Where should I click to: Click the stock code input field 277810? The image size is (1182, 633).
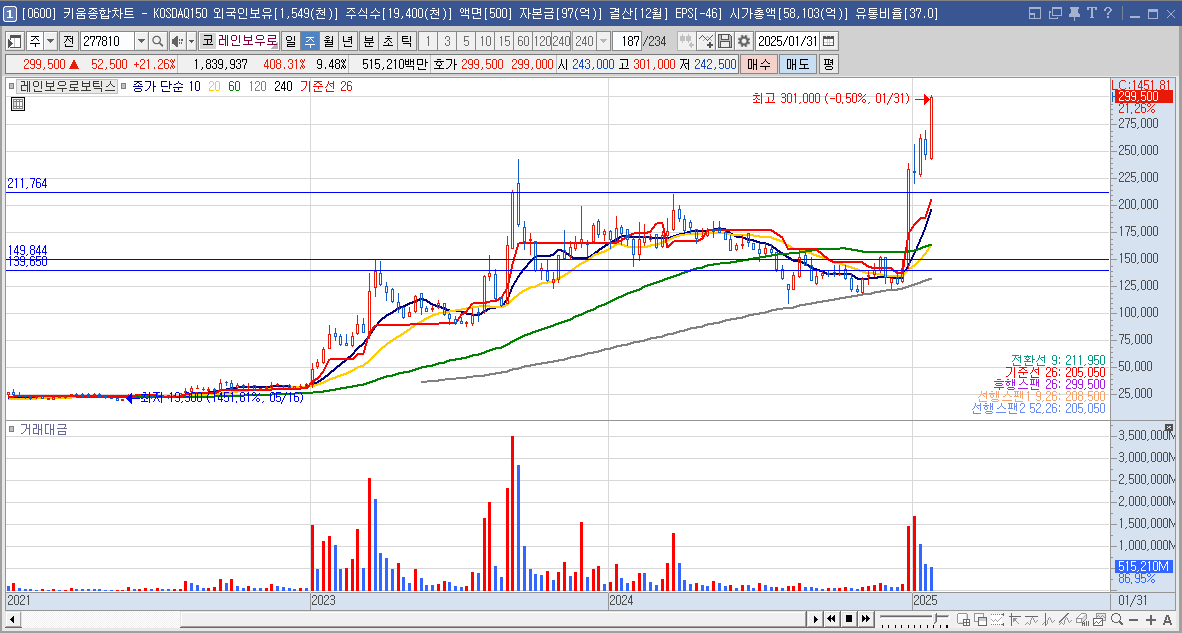pyautogui.click(x=106, y=41)
